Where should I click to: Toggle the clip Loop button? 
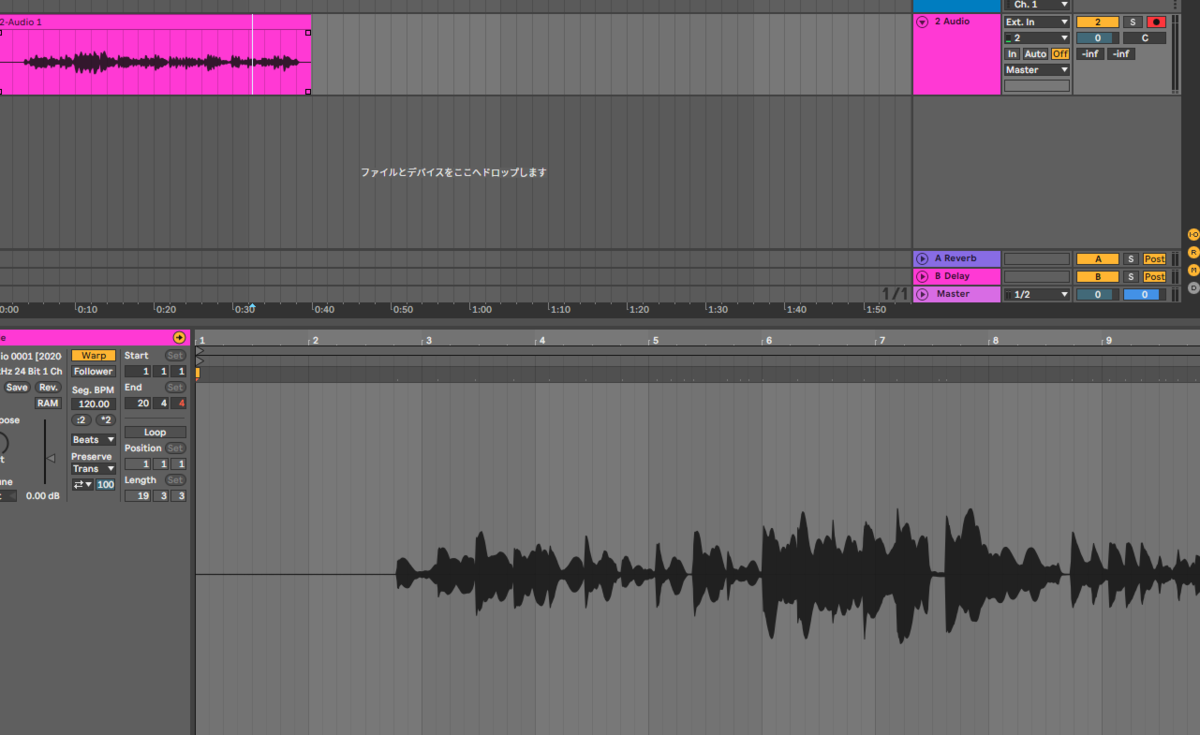click(x=155, y=433)
